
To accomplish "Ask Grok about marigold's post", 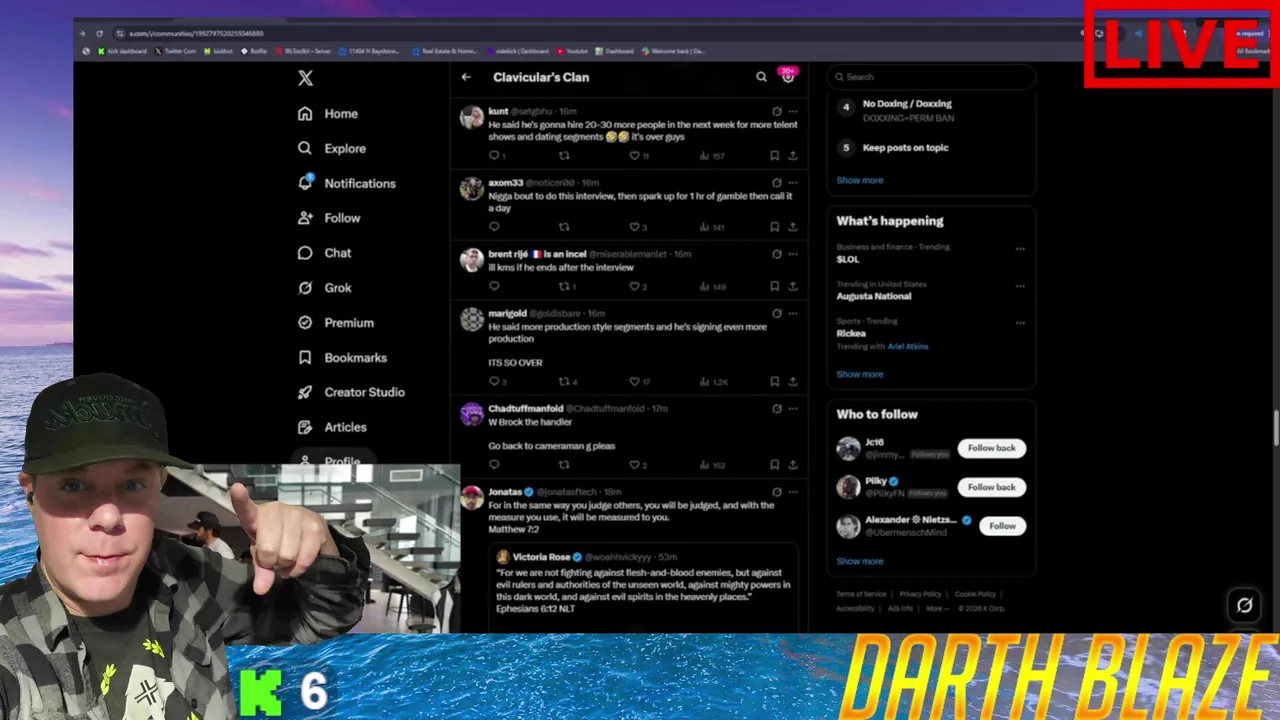I will (777, 314).
